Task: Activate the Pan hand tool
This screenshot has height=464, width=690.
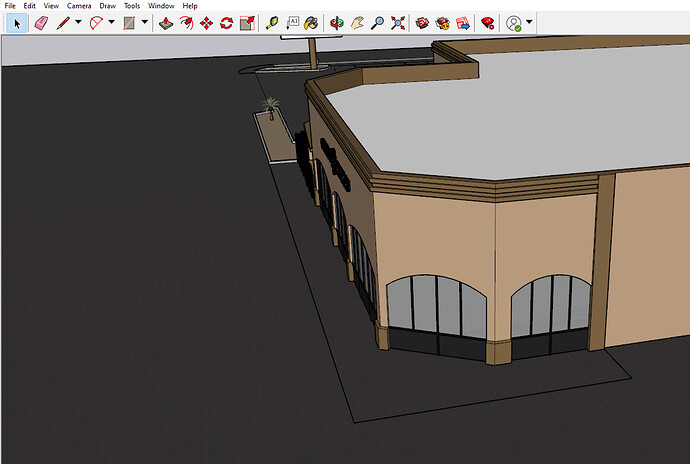Action: click(357, 23)
